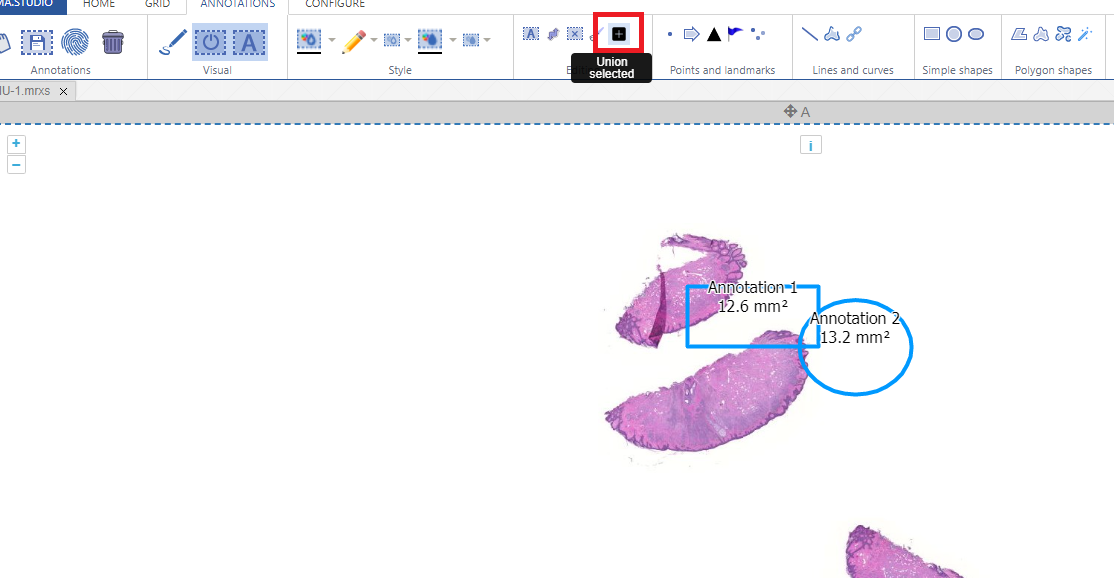Image resolution: width=1114 pixels, height=578 pixels.
Task: Select the magic wand polygon tool
Action: coord(1085,34)
